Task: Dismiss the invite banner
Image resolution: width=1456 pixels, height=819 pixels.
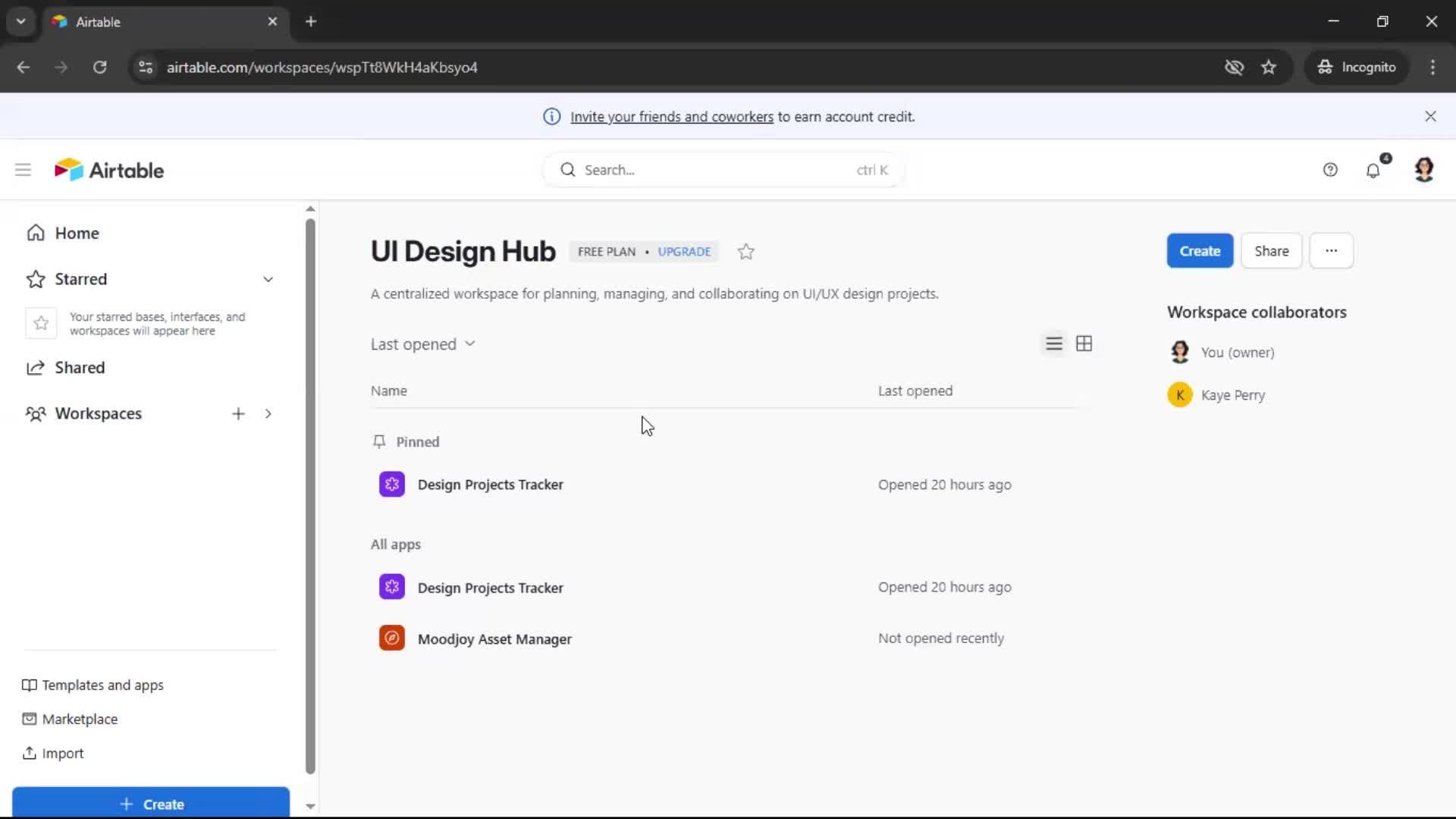Action: [1430, 116]
